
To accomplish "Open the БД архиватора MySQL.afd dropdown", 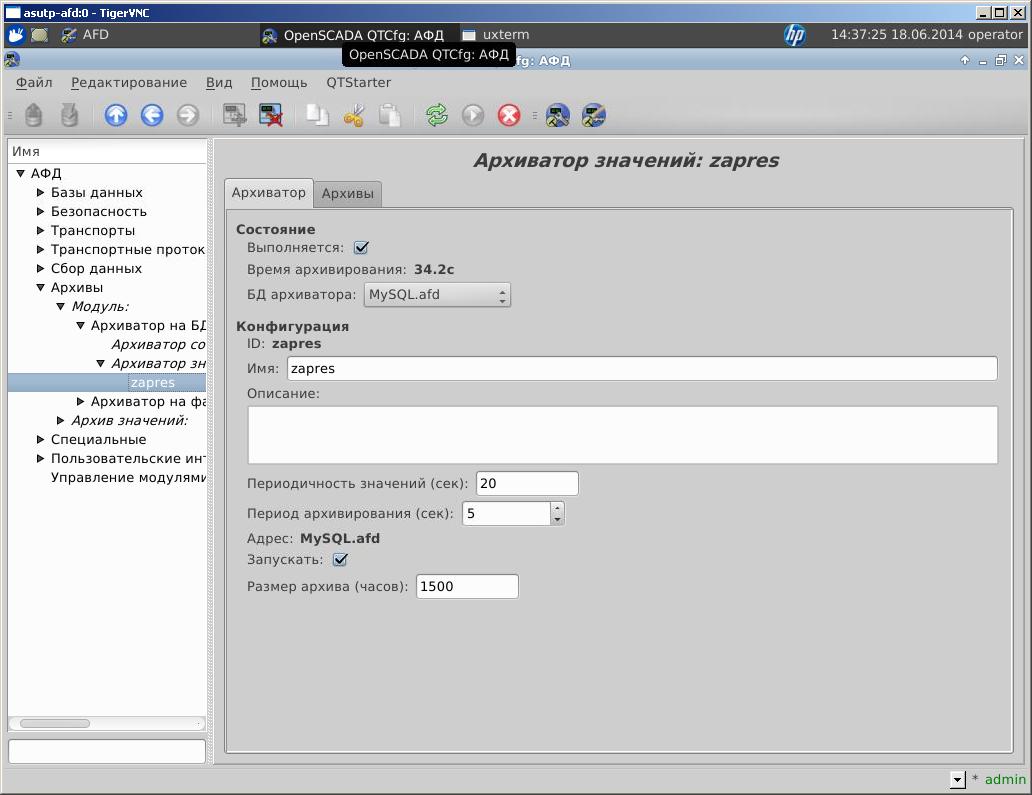I will pos(437,295).
